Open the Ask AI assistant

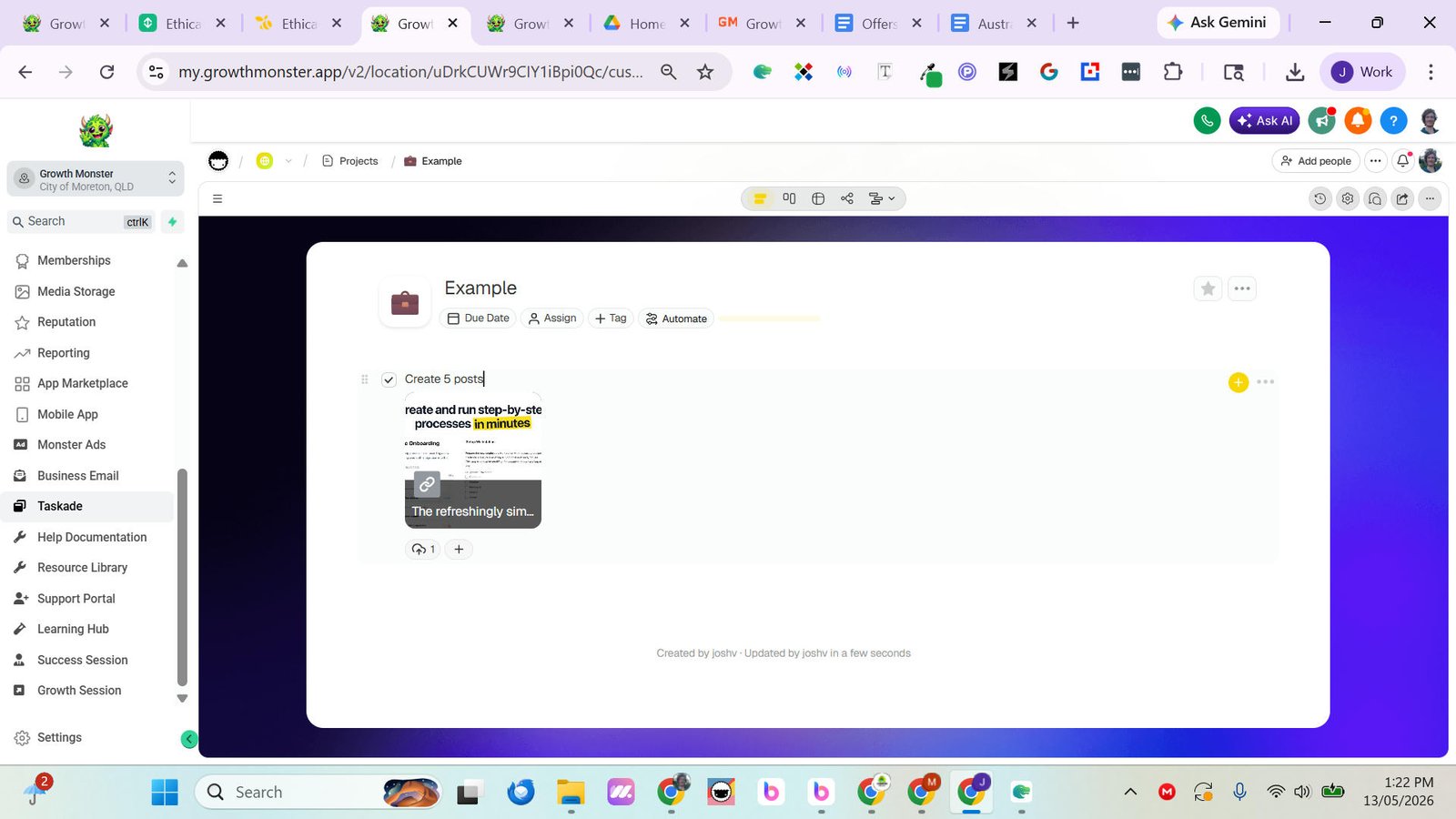[x=1265, y=120]
